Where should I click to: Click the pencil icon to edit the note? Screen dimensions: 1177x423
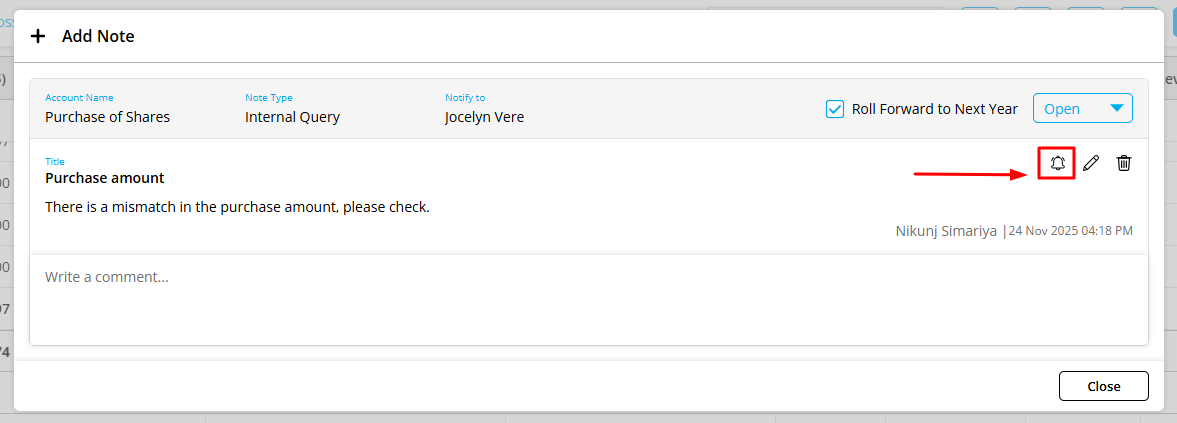click(1091, 163)
